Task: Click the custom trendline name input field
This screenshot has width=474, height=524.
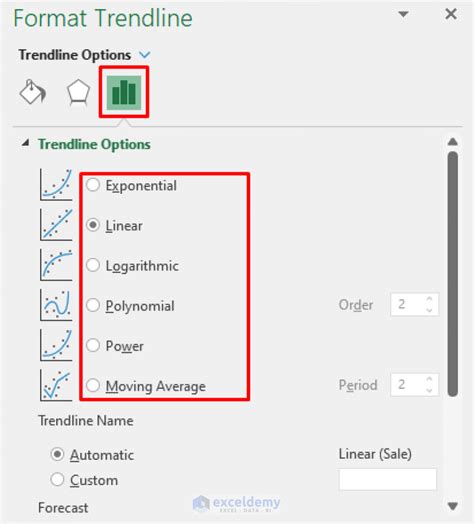Action: click(388, 479)
